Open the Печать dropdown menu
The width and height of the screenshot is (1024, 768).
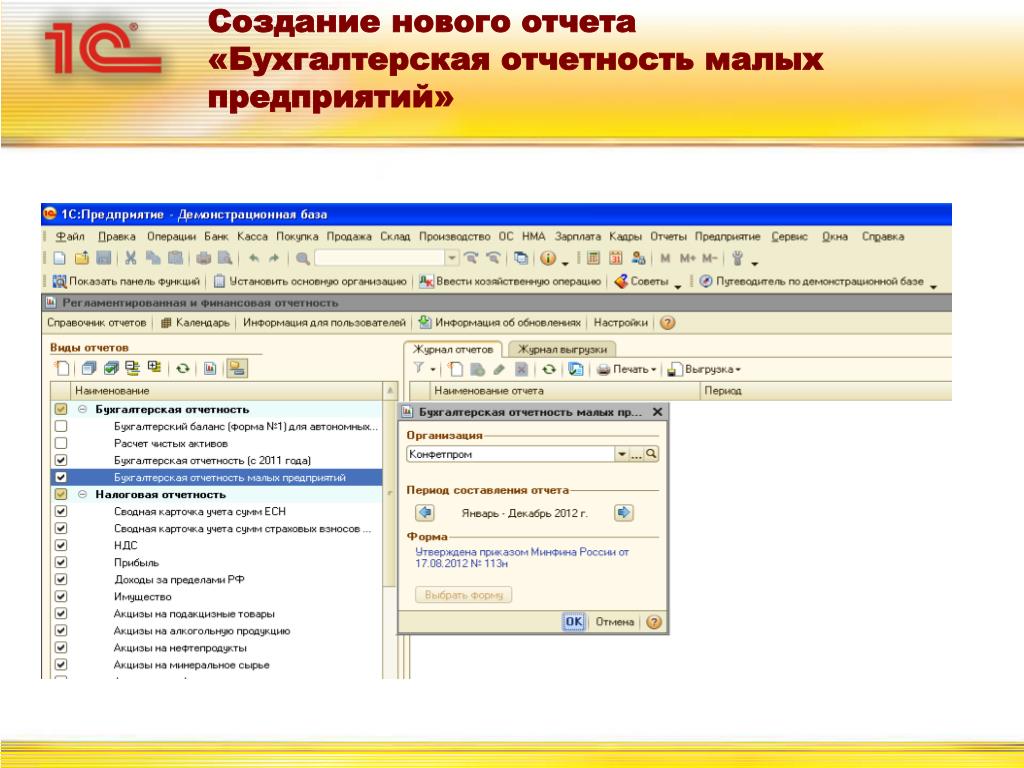point(626,369)
